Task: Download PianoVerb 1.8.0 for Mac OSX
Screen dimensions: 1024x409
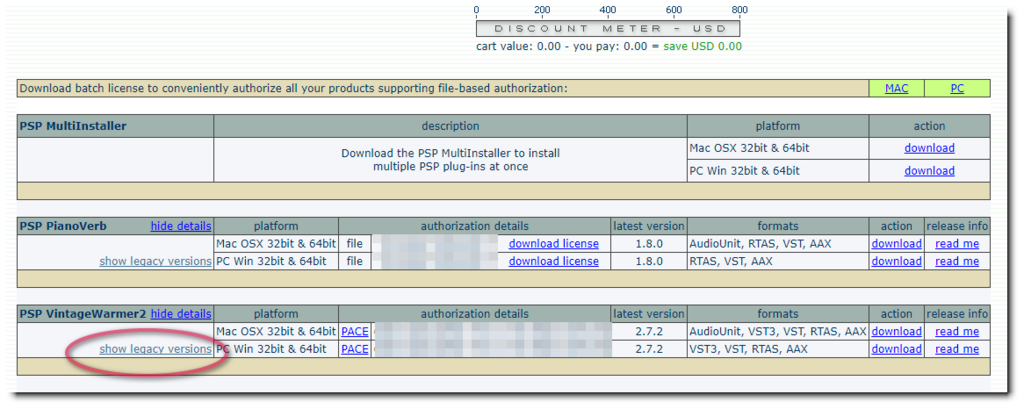Action: point(897,244)
